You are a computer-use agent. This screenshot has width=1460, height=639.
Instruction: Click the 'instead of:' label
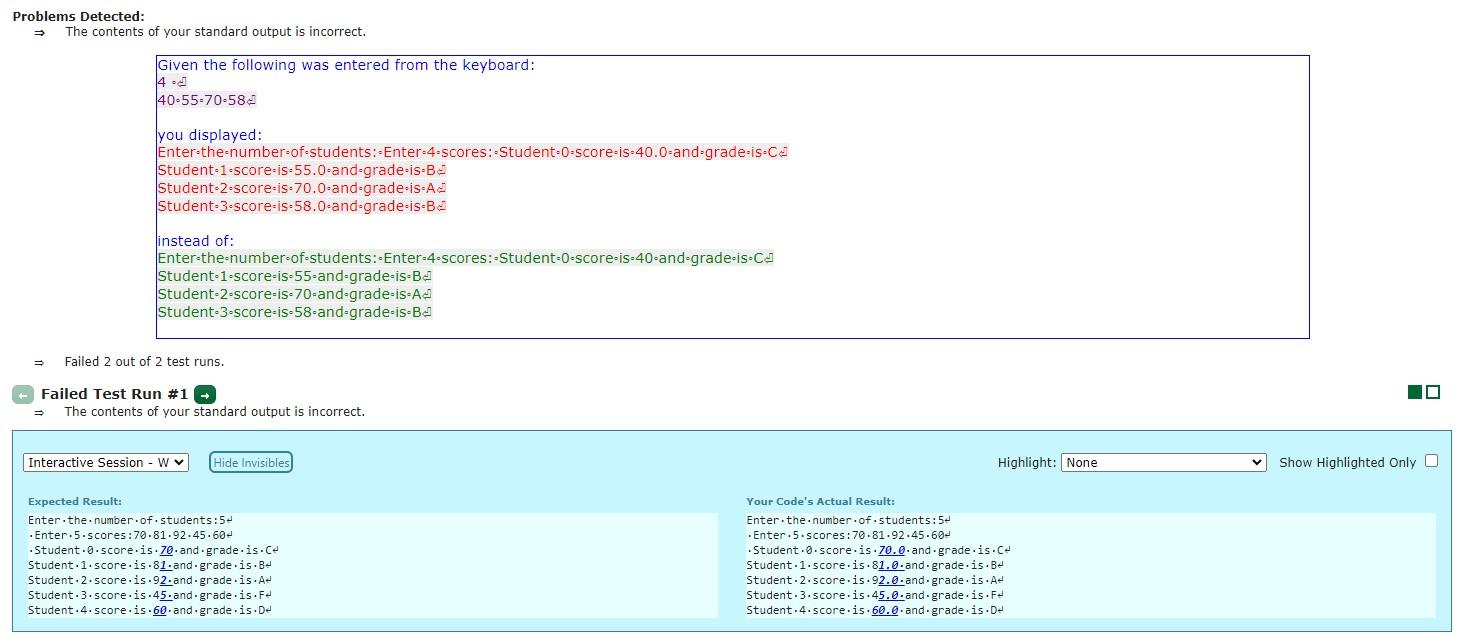(195, 241)
